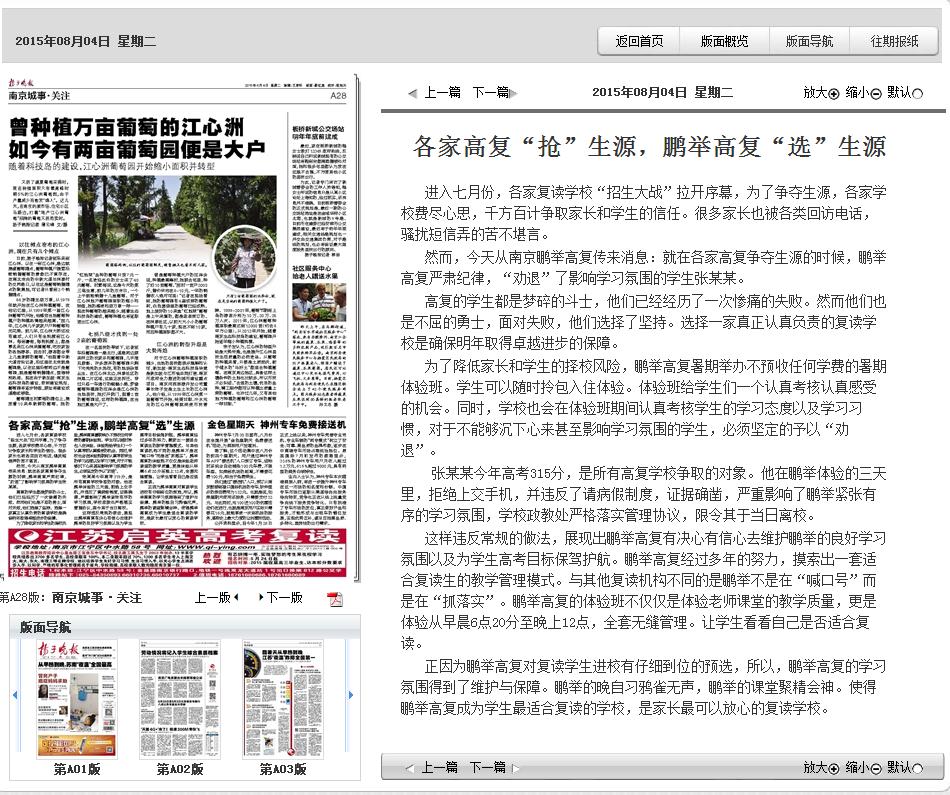Viewport: 950px width, 795px height.
Task: Open 下一篇 next article in bottom bar
Action: click(487, 767)
